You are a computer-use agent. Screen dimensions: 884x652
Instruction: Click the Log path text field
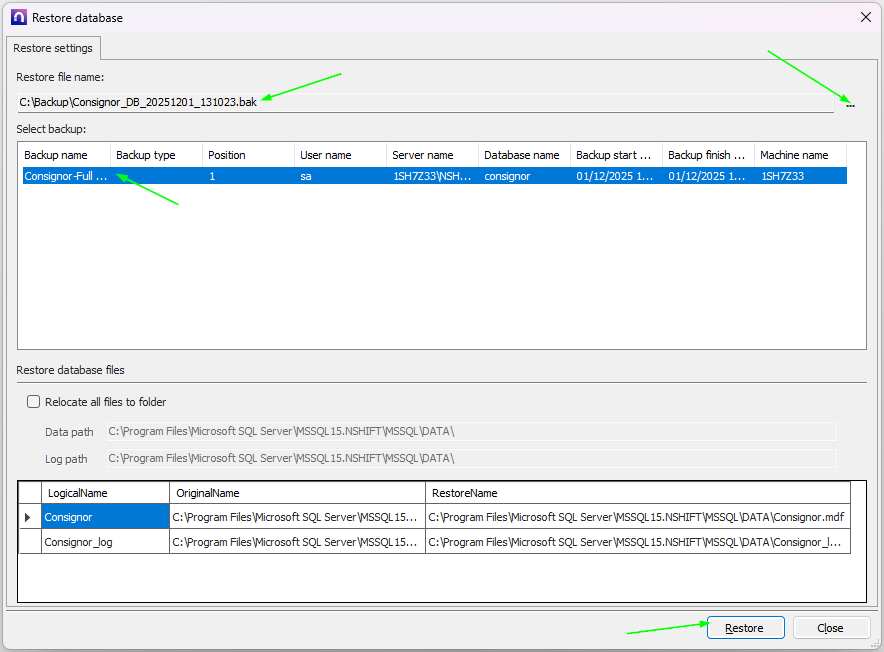pyautogui.click(x=471, y=459)
